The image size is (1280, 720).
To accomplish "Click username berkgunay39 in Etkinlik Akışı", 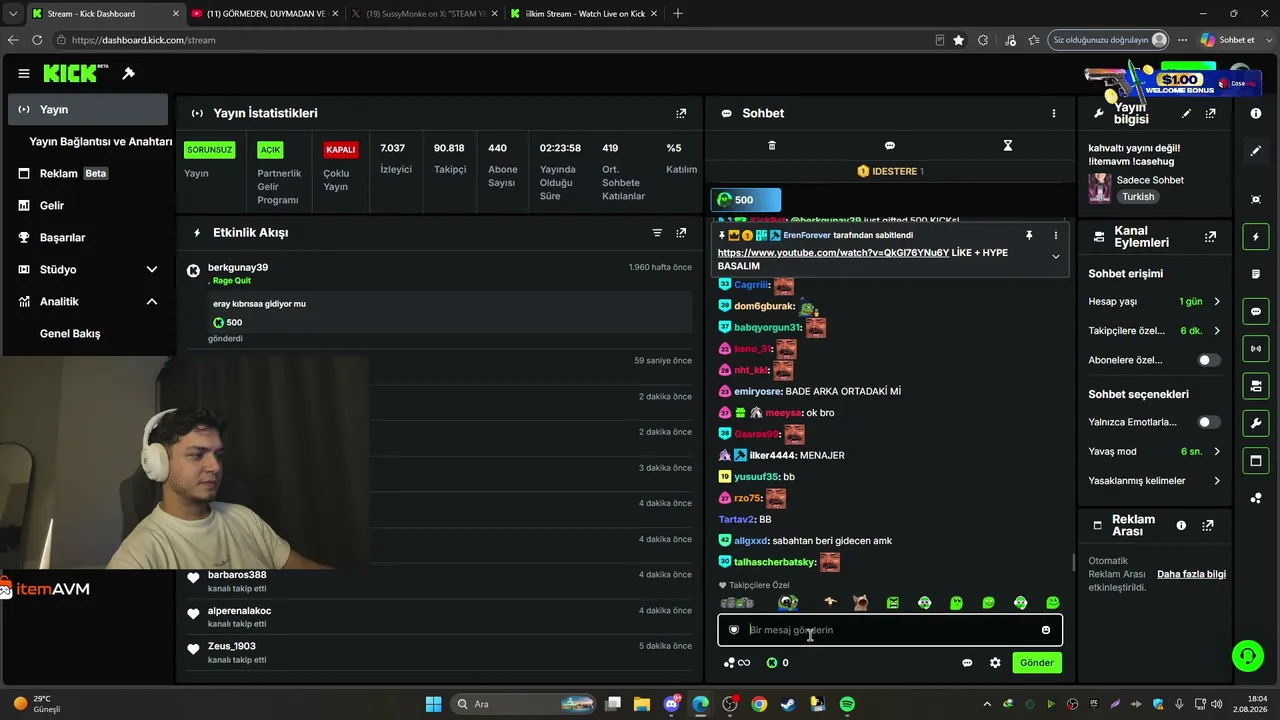I will pyautogui.click(x=238, y=268).
